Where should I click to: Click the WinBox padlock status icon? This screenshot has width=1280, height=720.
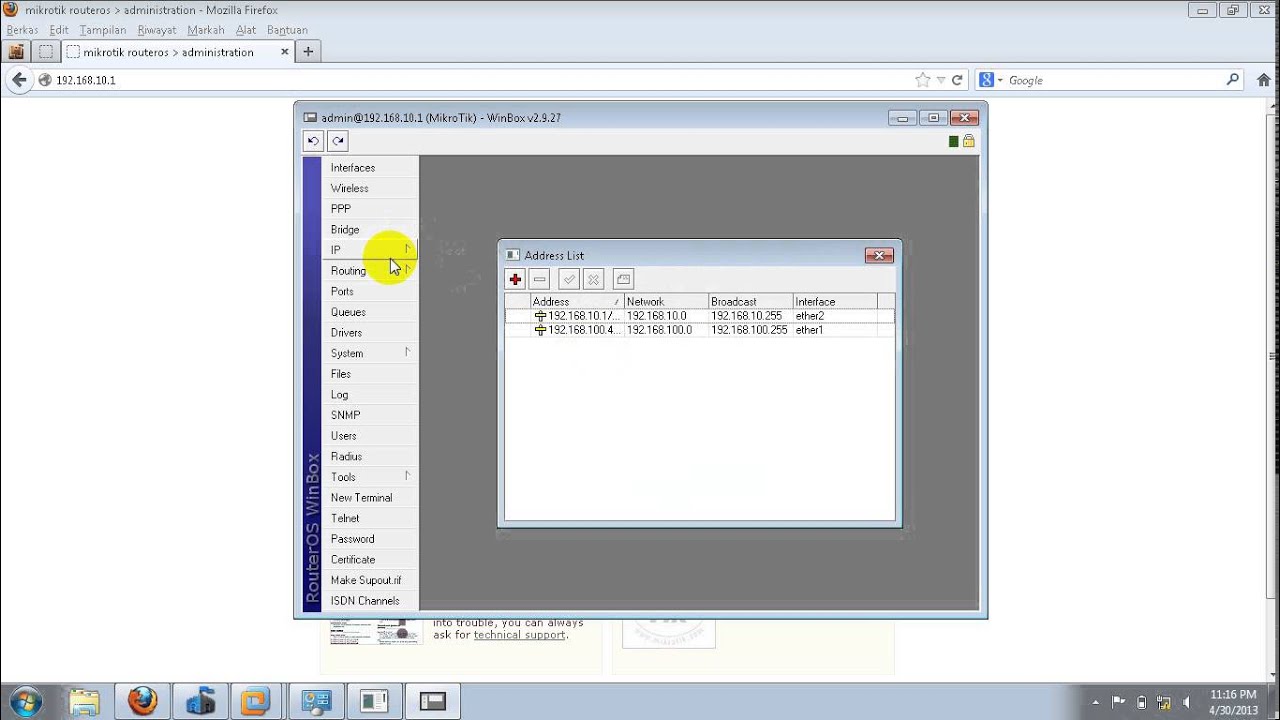(x=969, y=141)
